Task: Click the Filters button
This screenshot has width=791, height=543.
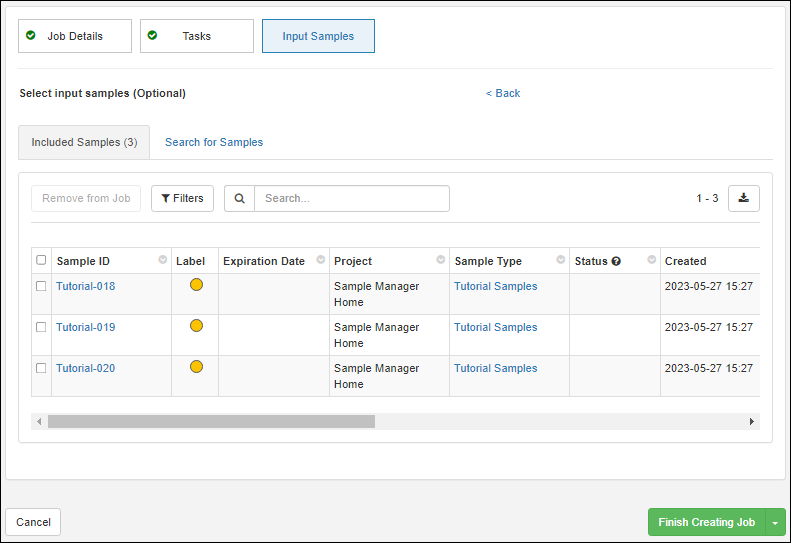Action: pos(183,198)
